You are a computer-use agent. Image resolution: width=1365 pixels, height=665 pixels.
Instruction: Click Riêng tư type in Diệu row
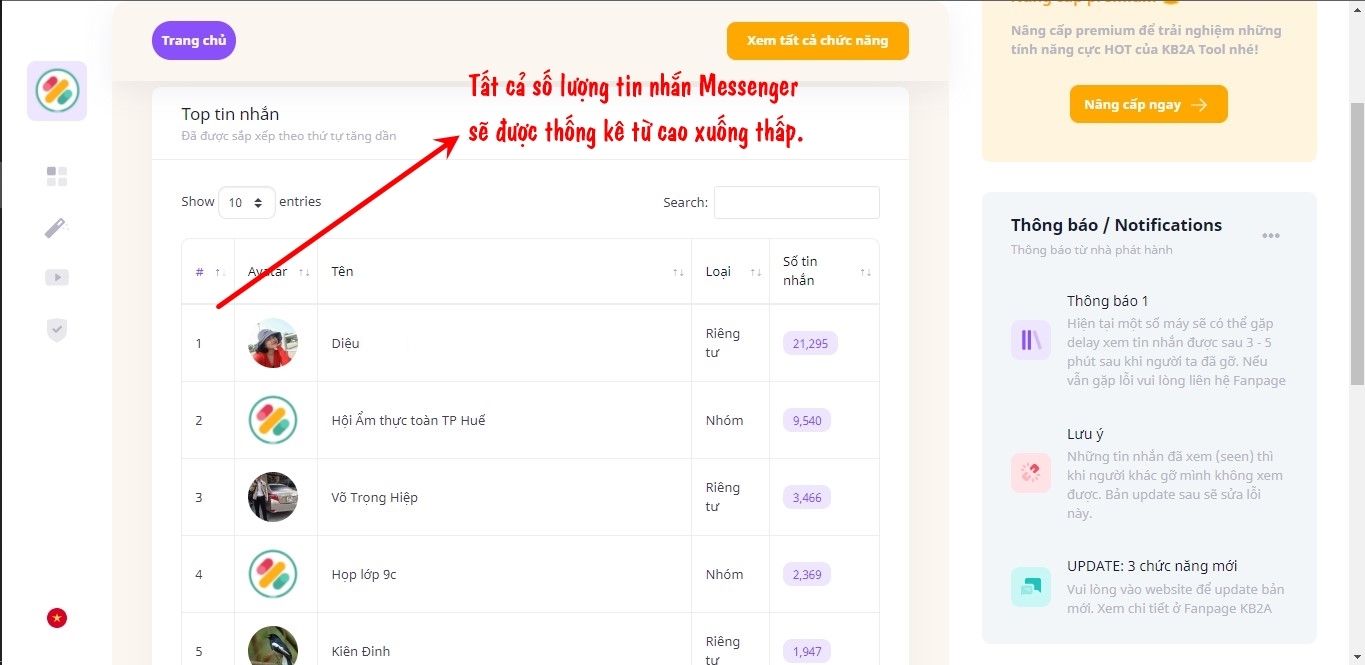point(723,343)
